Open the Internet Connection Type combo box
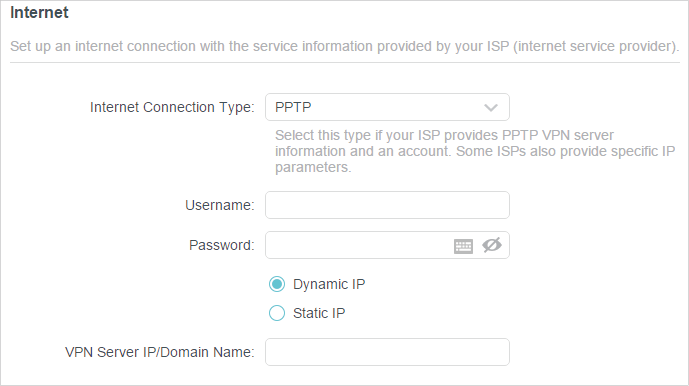This screenshot has width=689, height=386. pyautogui.click(x=387, y=107)
